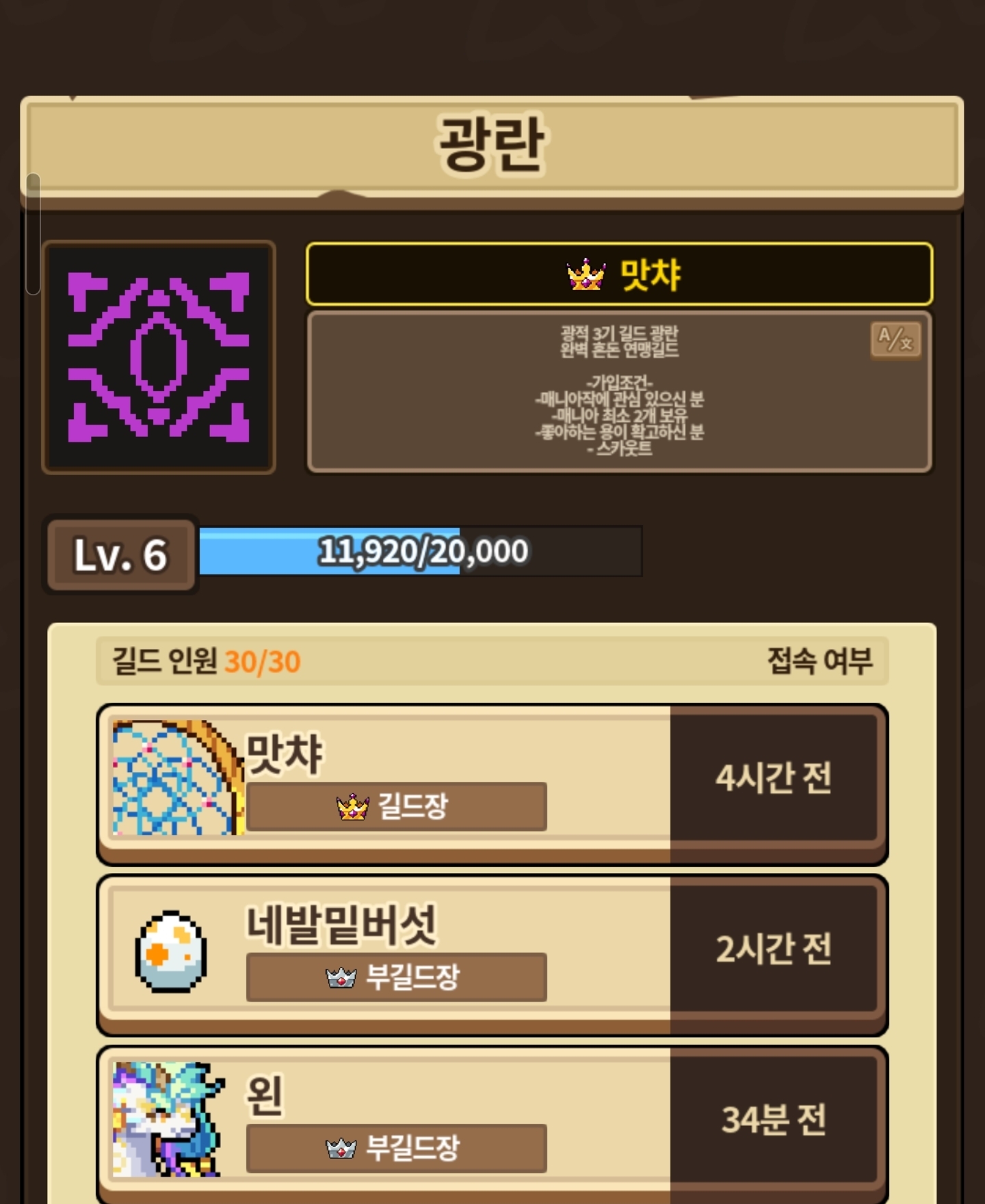The image size is (985, 1204).
Task: Select the dreamcatcher avatar of 맛차
Action: point(178,777)
